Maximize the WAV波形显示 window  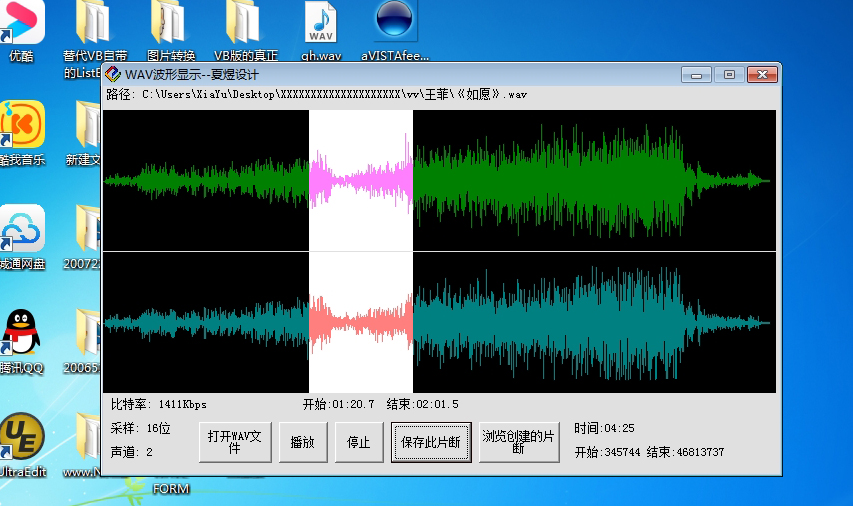pos(729,74)
